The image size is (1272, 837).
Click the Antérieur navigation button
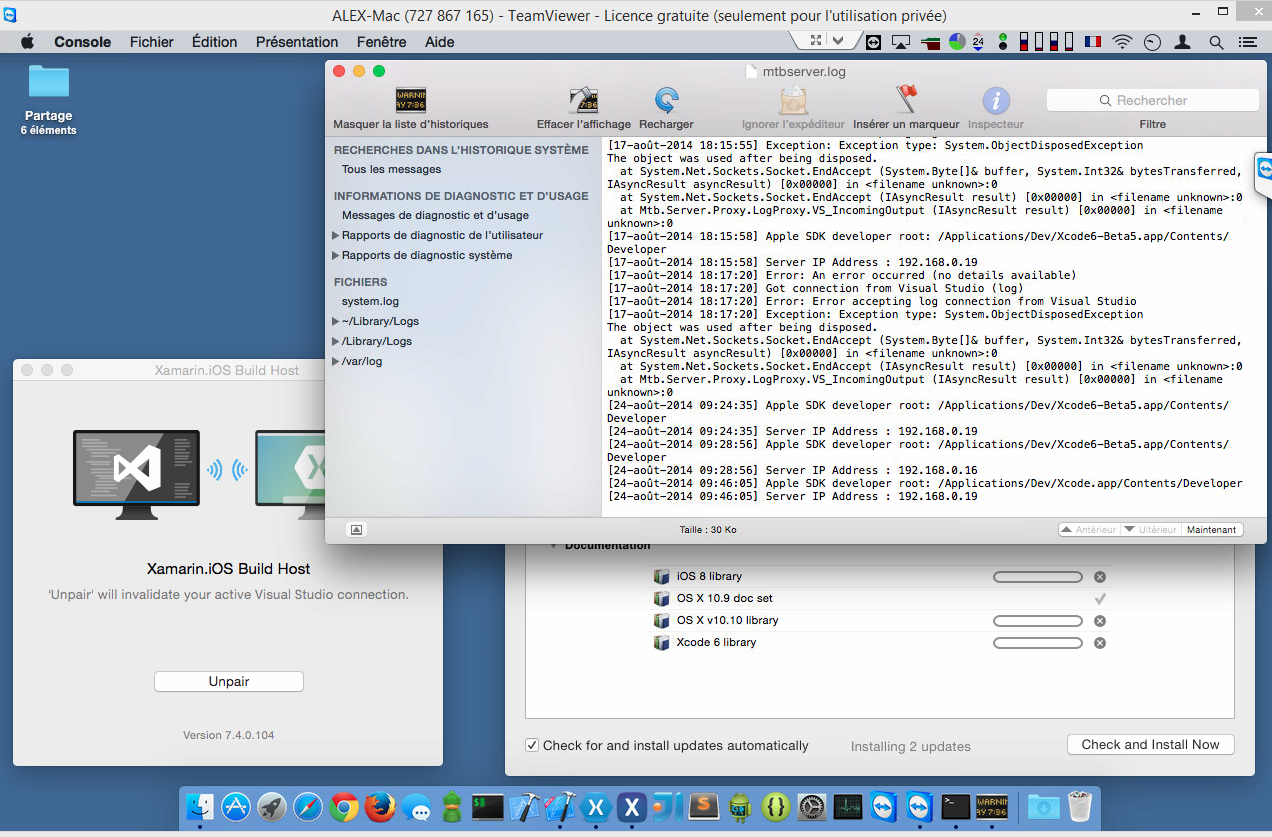click(1089, 529)
